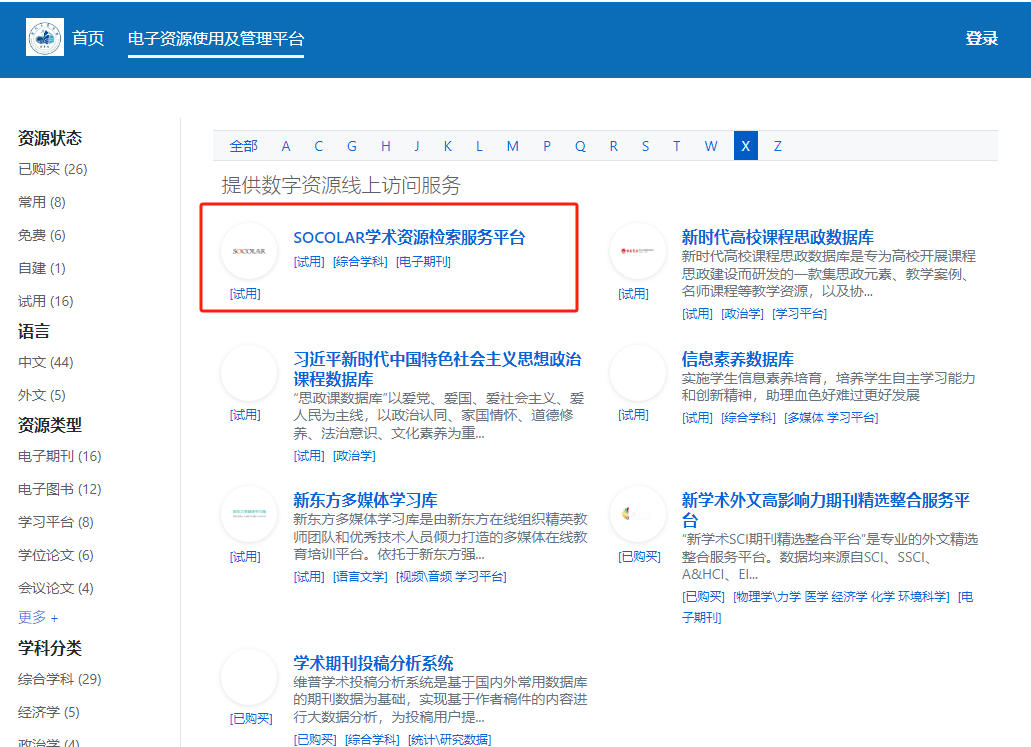Click the 新东方多媒体学习库 logo icon
The width and height of the screenshot is (1031, 747).
[248, 513]
